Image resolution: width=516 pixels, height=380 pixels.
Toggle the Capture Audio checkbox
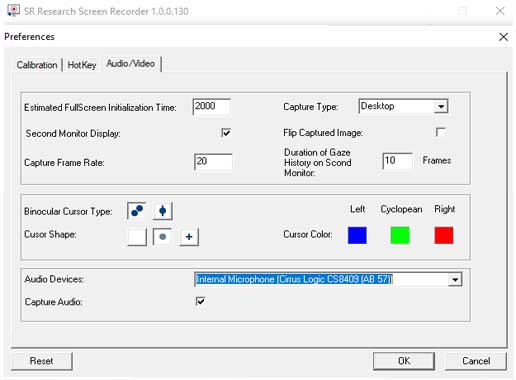[200, 301]
